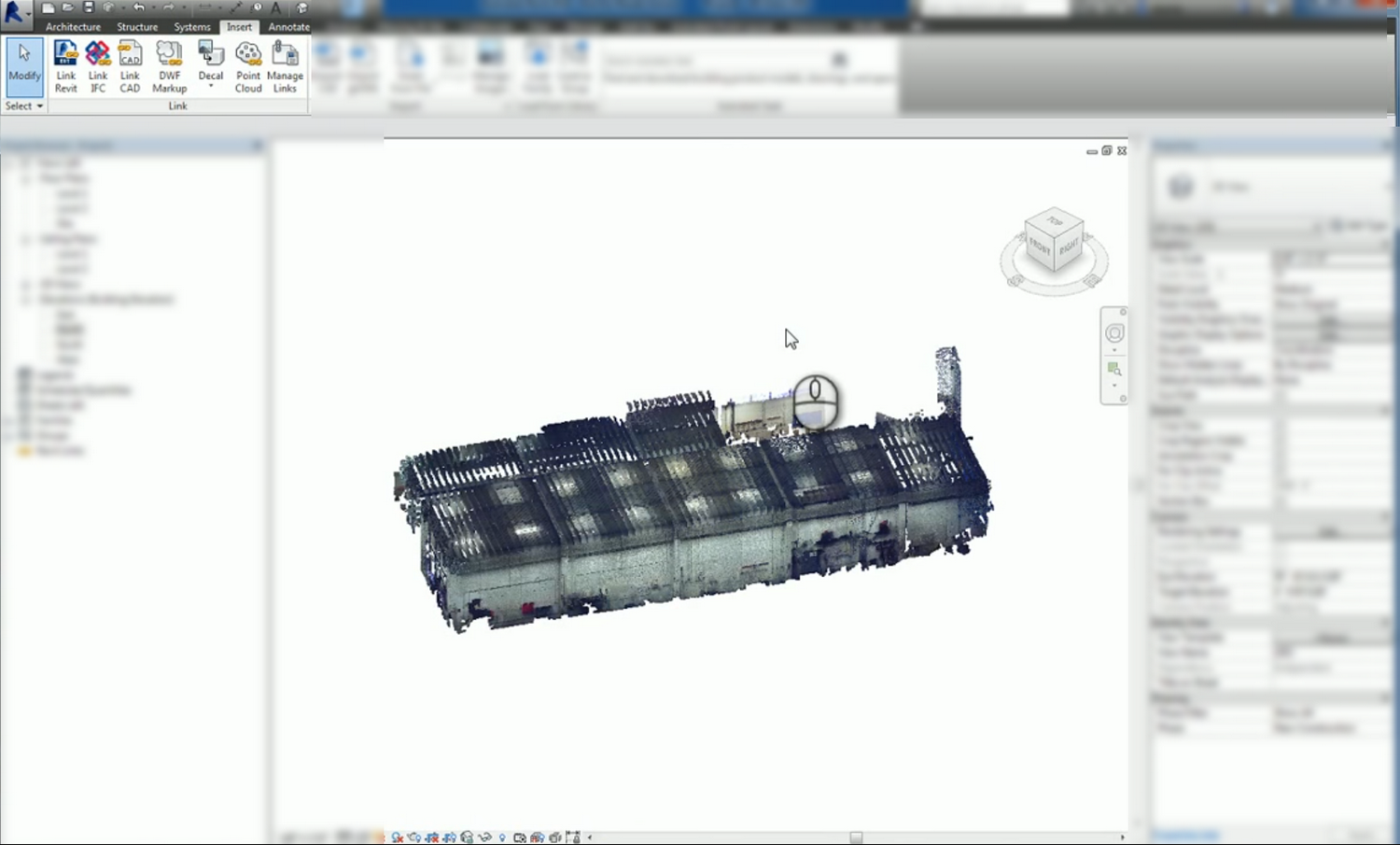The image size is (1400, 845).
Task: Open the Annotate ribbon tab
Action: point(288,27)
